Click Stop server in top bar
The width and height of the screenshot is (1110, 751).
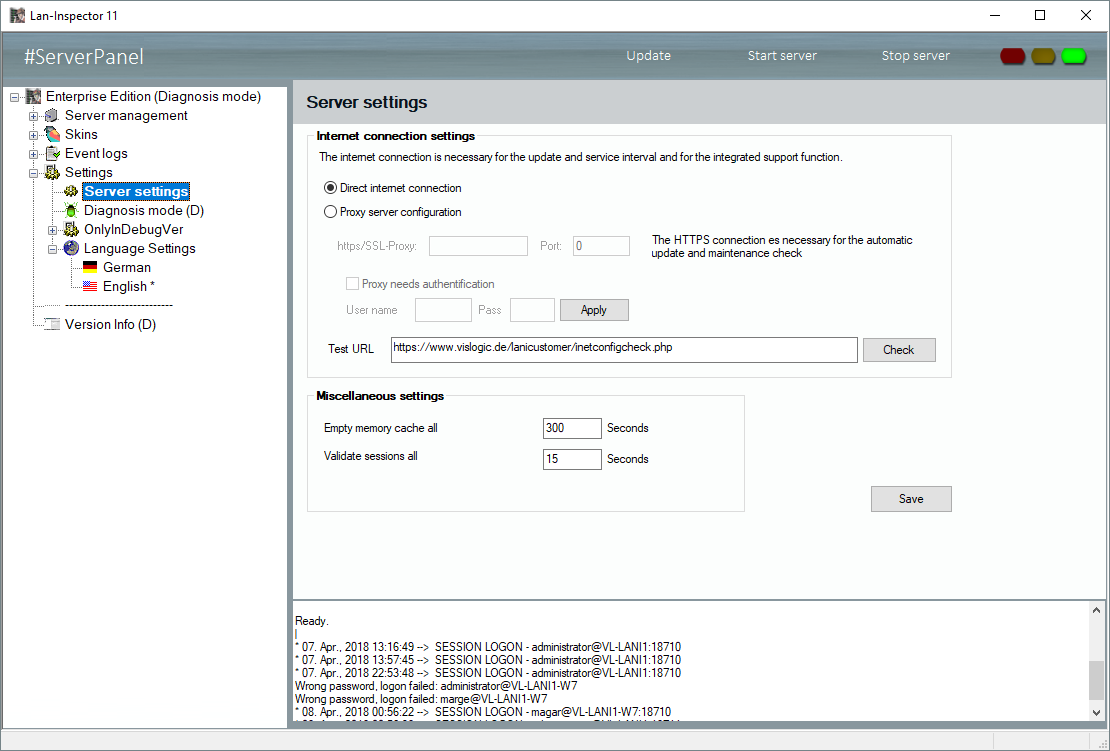pyautogui.click(x=915, y=56)
